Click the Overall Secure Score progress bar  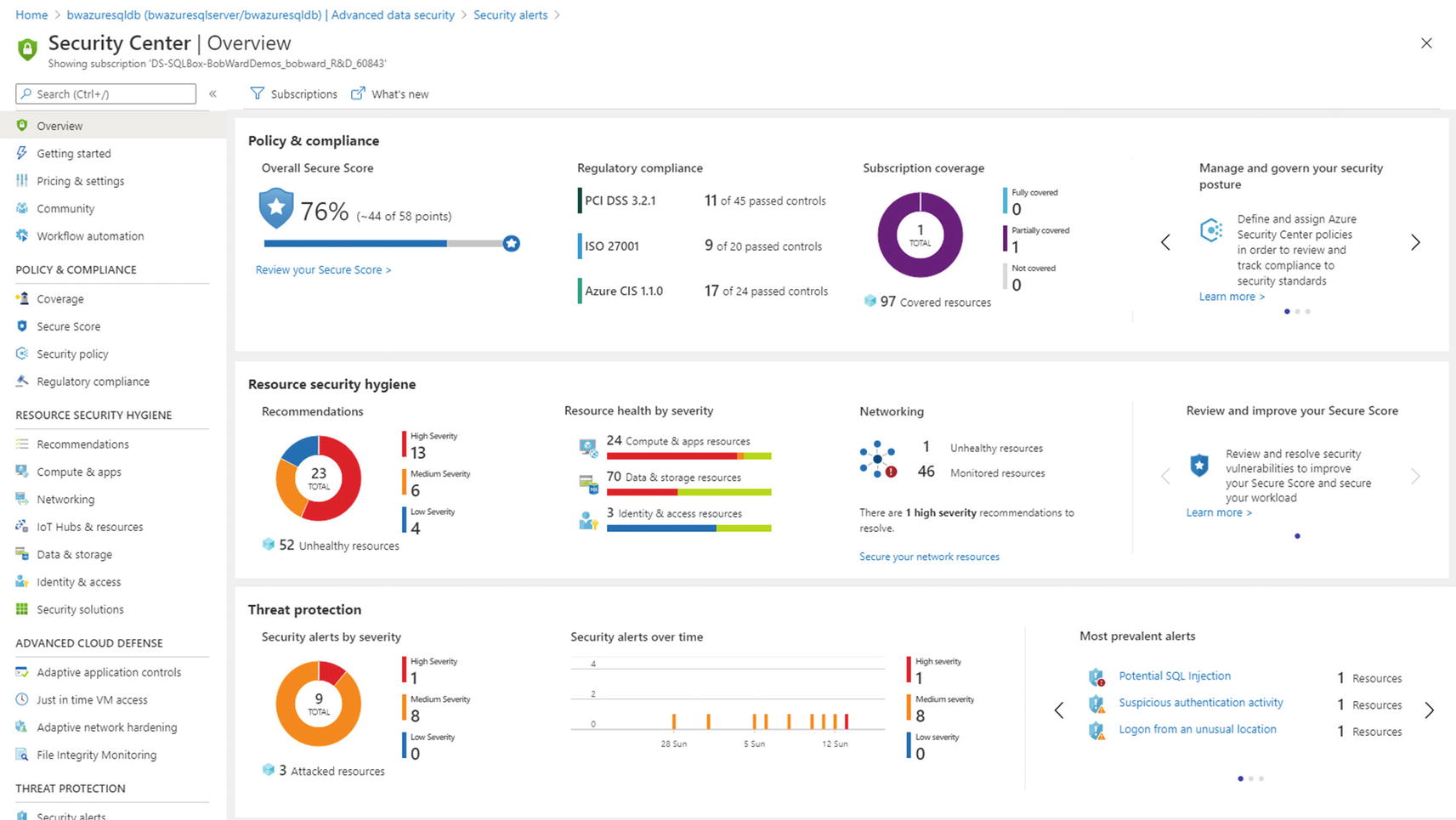[391, 244]
